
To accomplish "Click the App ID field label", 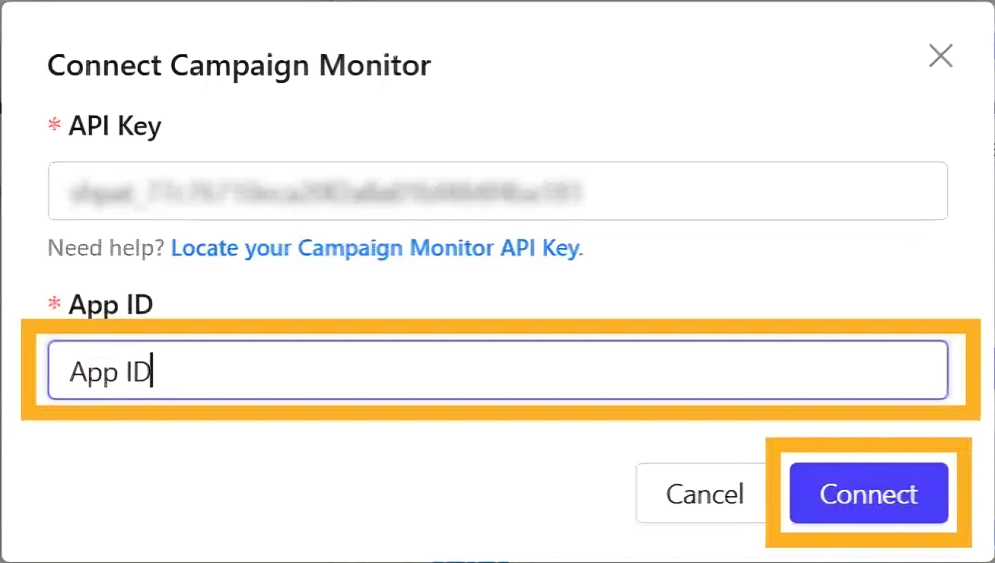I will [110, 305].
